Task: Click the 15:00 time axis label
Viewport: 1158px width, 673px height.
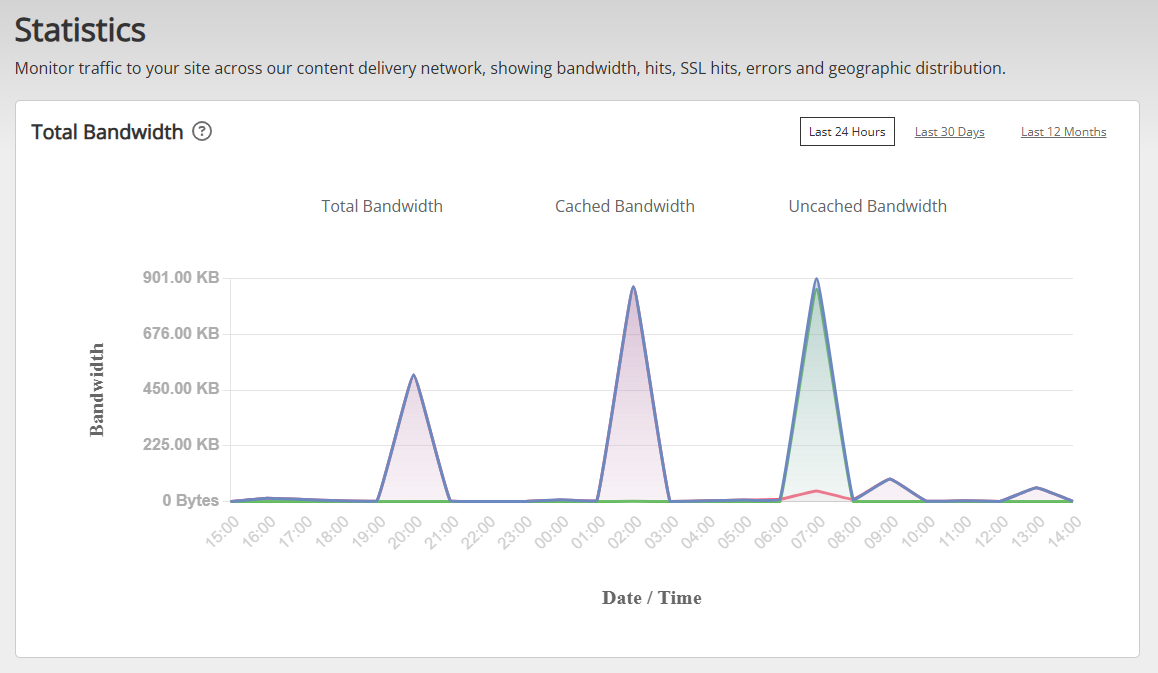Action: point(222,532)
